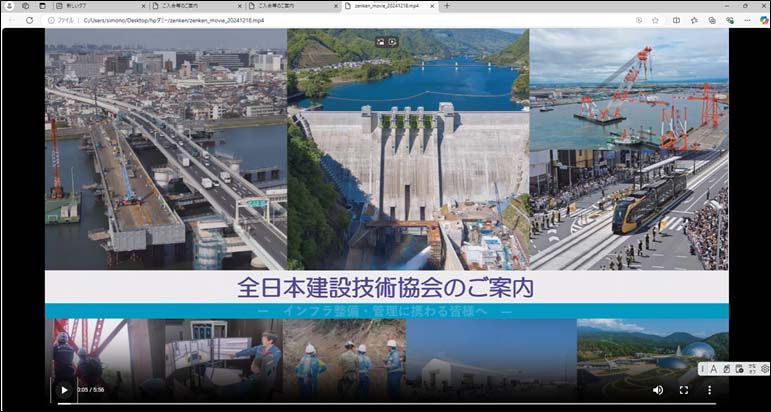Open the Browser essentials icon
The width and height of the screenshot is (771, 412).
pyautogui.click(x=730, y=20)
